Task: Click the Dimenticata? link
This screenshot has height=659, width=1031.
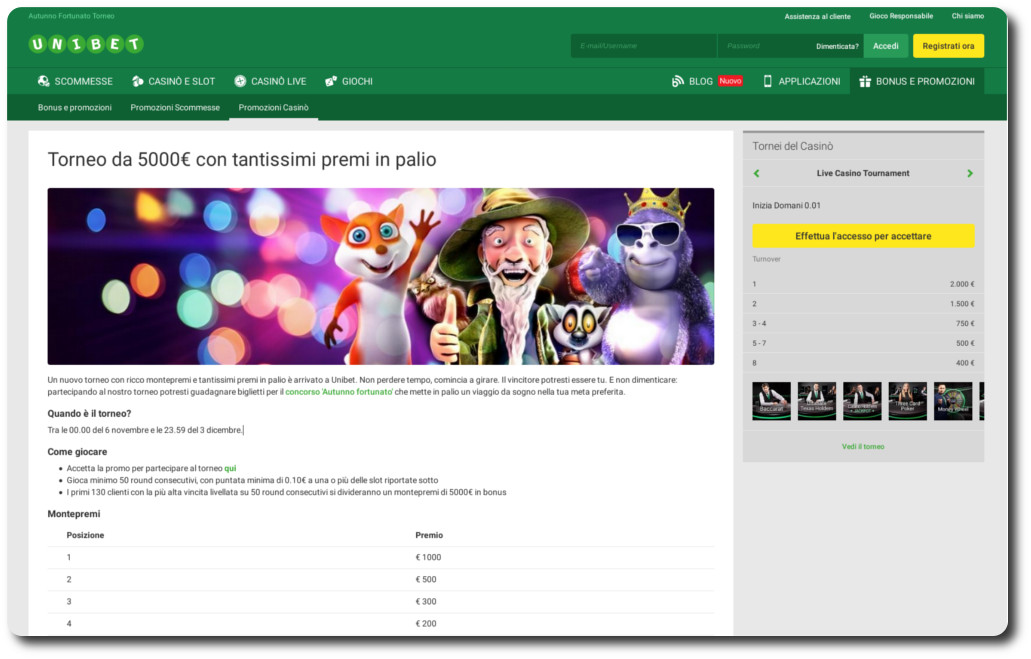Action: (837, 46)
